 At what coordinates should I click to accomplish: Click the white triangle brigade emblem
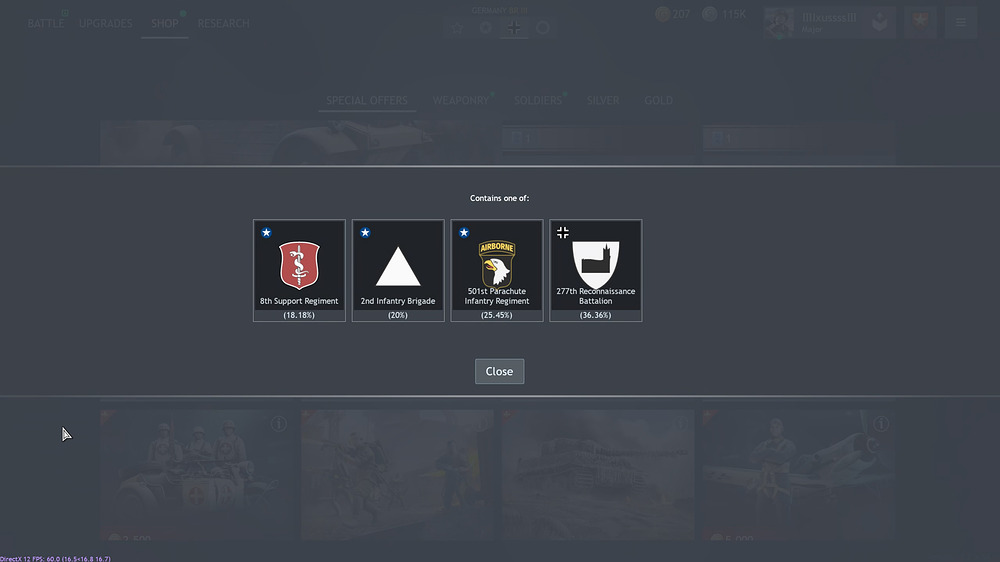(x=398, y=266)
